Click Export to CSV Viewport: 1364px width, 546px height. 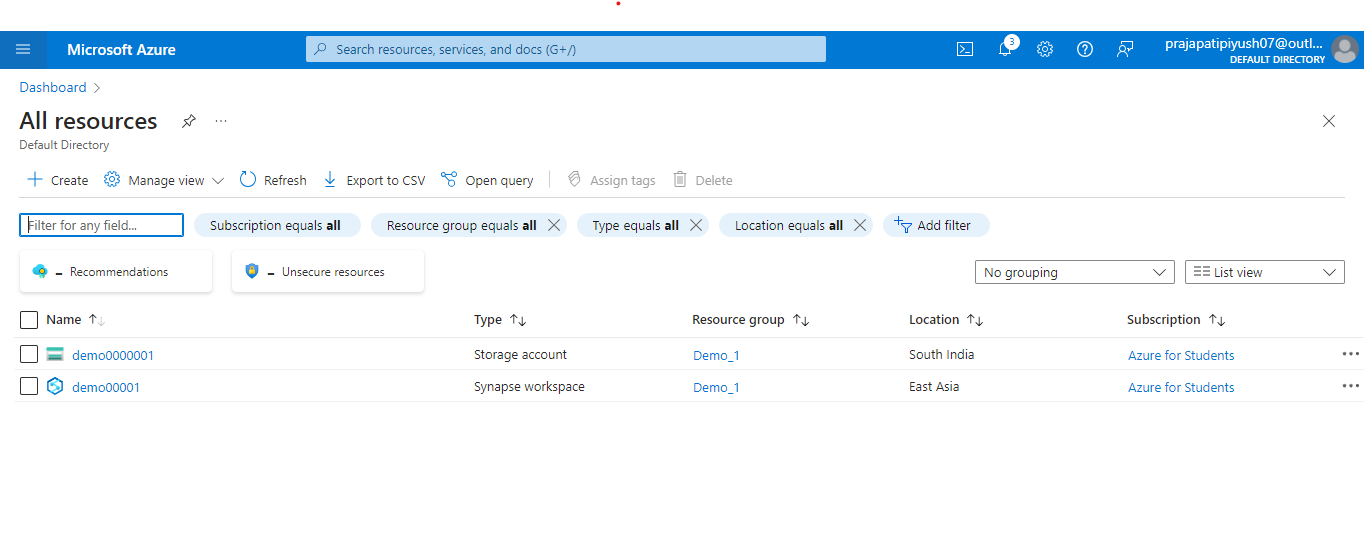[x=374, y=180]
